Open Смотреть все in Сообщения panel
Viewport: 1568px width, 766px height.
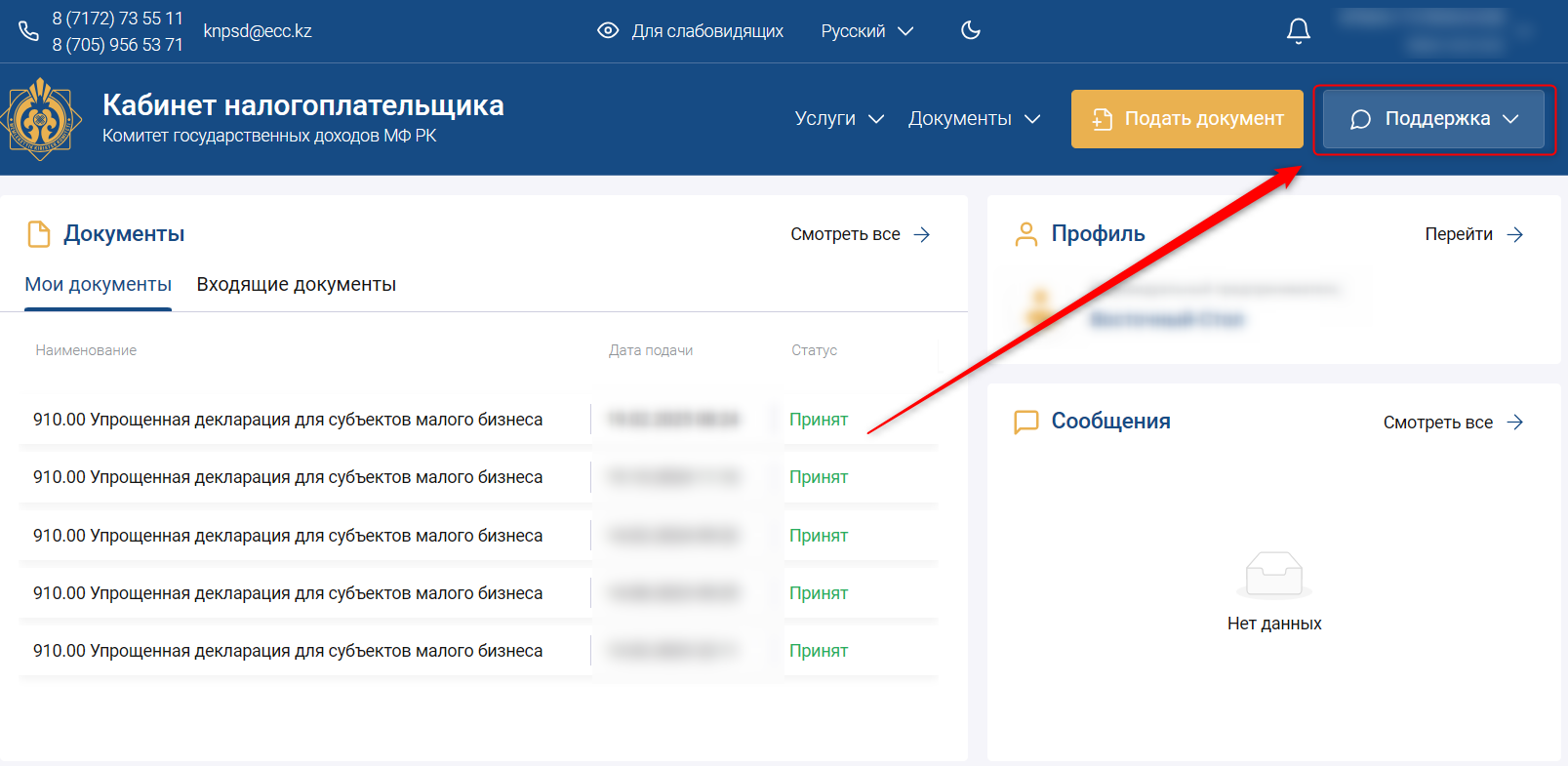pos(1452,423)
